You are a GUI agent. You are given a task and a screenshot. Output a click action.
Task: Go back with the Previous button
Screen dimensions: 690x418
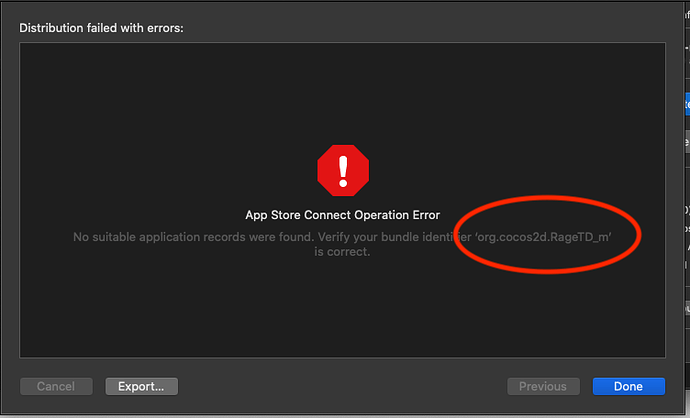point(543,386)
